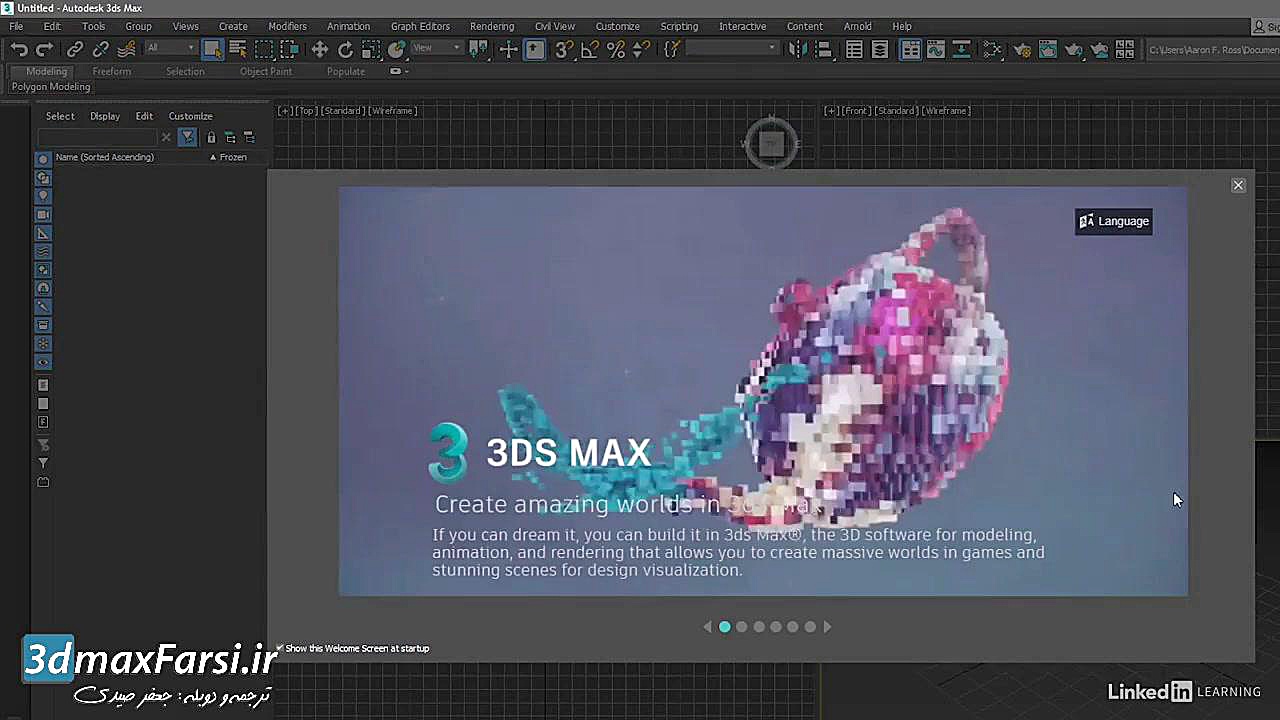
Task: Click the Use Pivot Point Center icon
Action: [x=479, y=49]
